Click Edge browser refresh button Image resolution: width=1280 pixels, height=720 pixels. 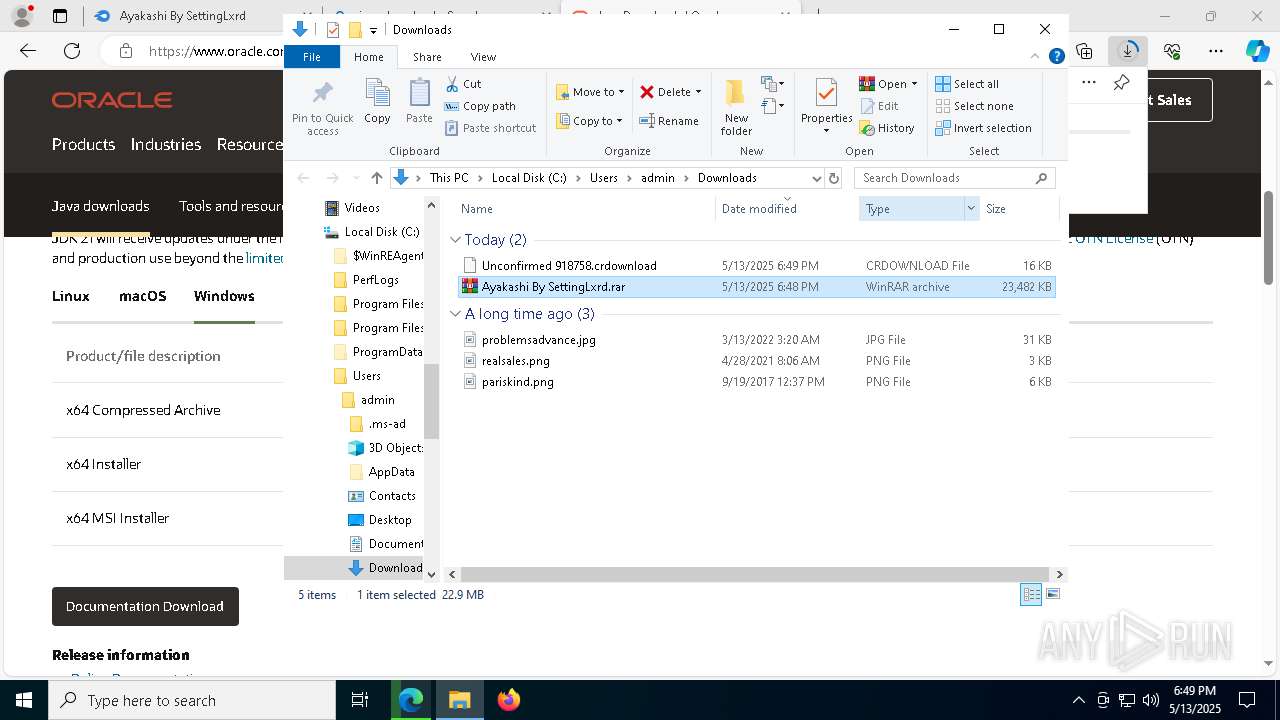coord(72,51)
